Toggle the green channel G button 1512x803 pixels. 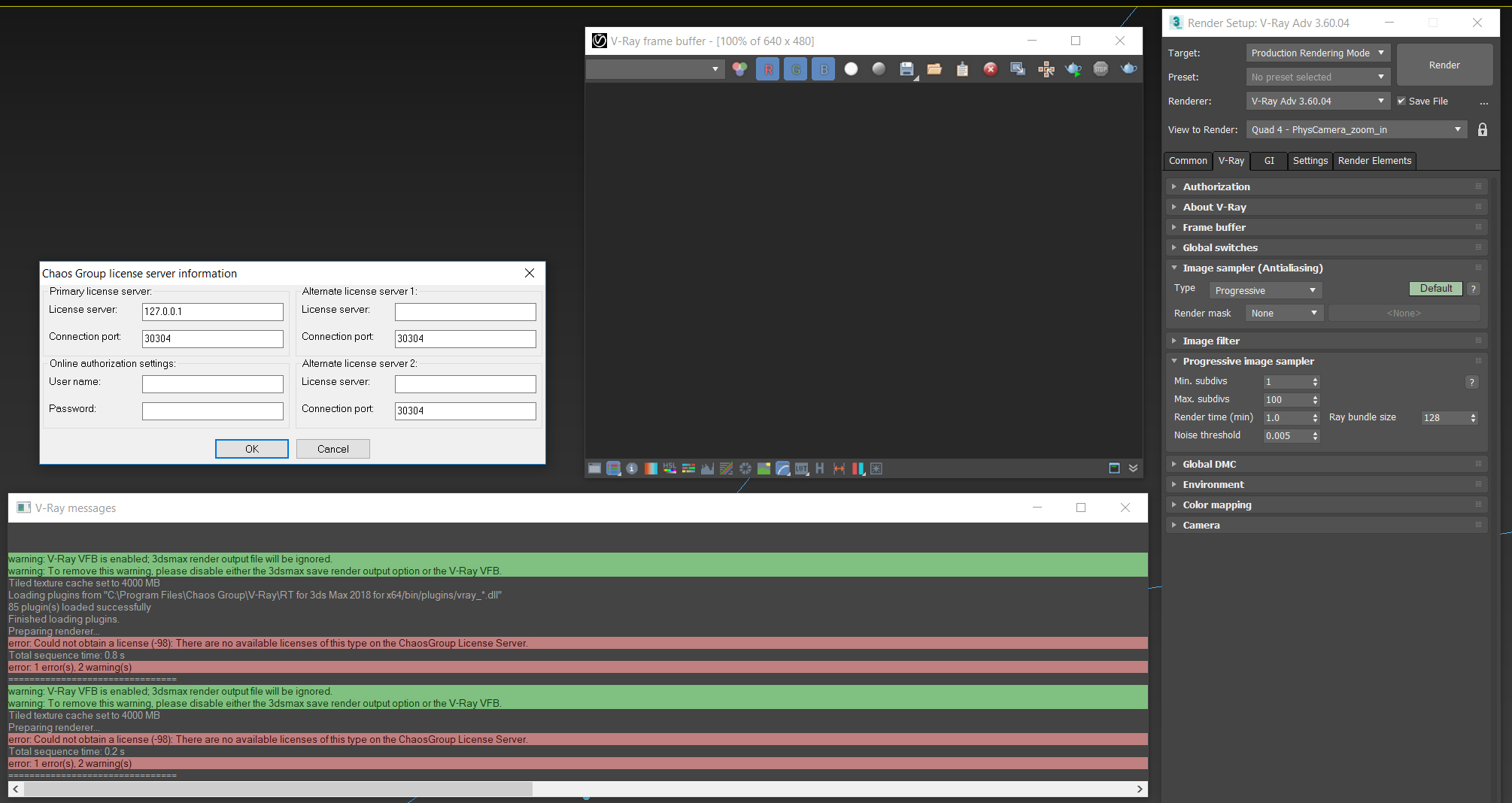[x=796, y=69]
